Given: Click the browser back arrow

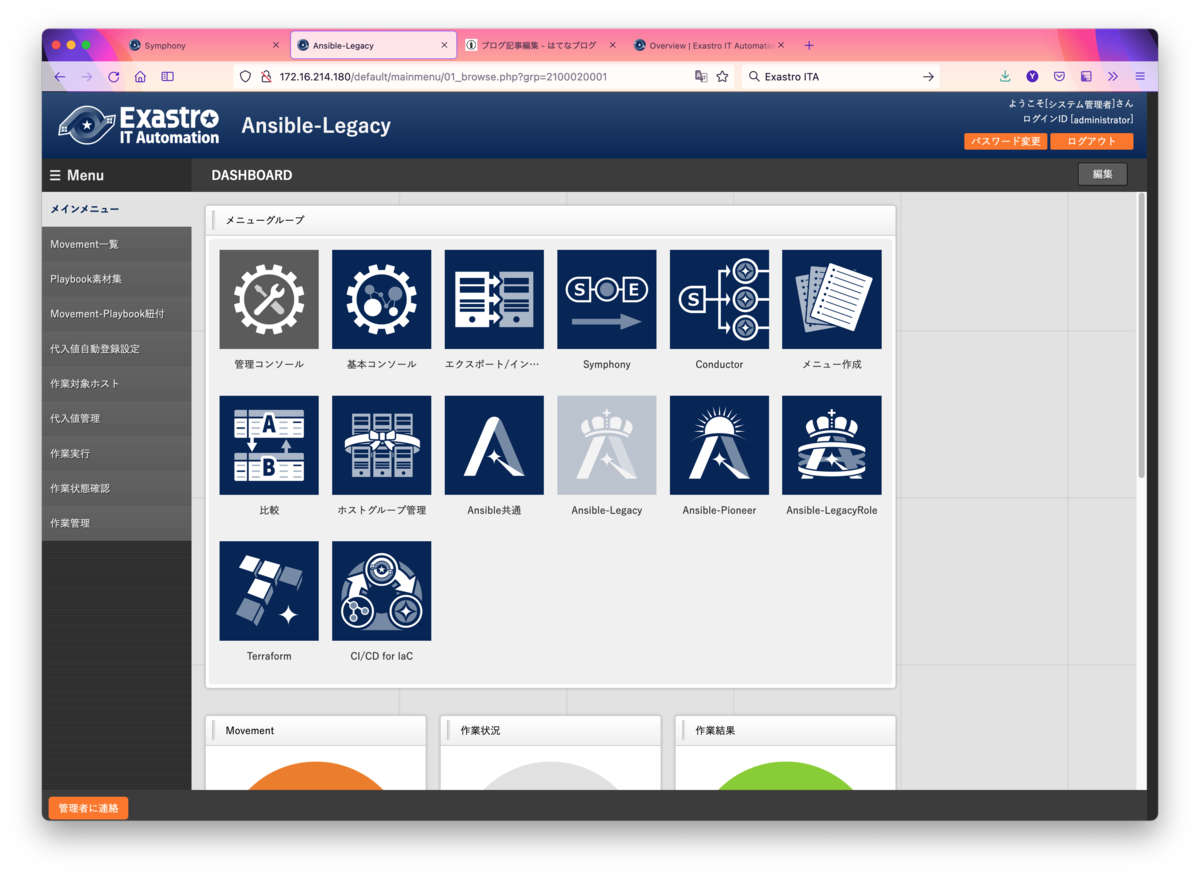Looking at the screenshot, I should (x=60, y=76).
